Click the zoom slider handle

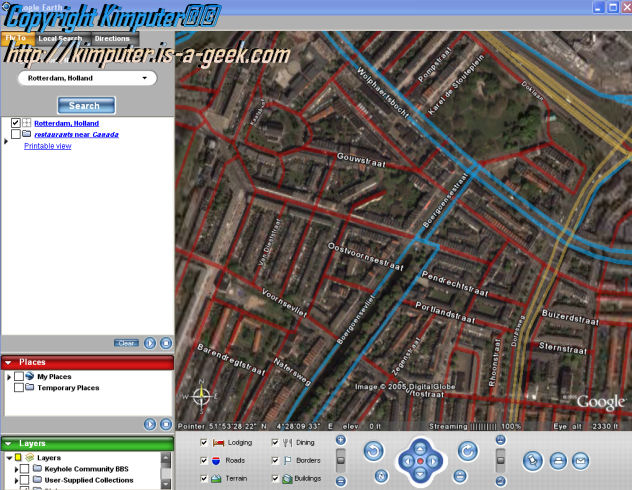(341, 460)
